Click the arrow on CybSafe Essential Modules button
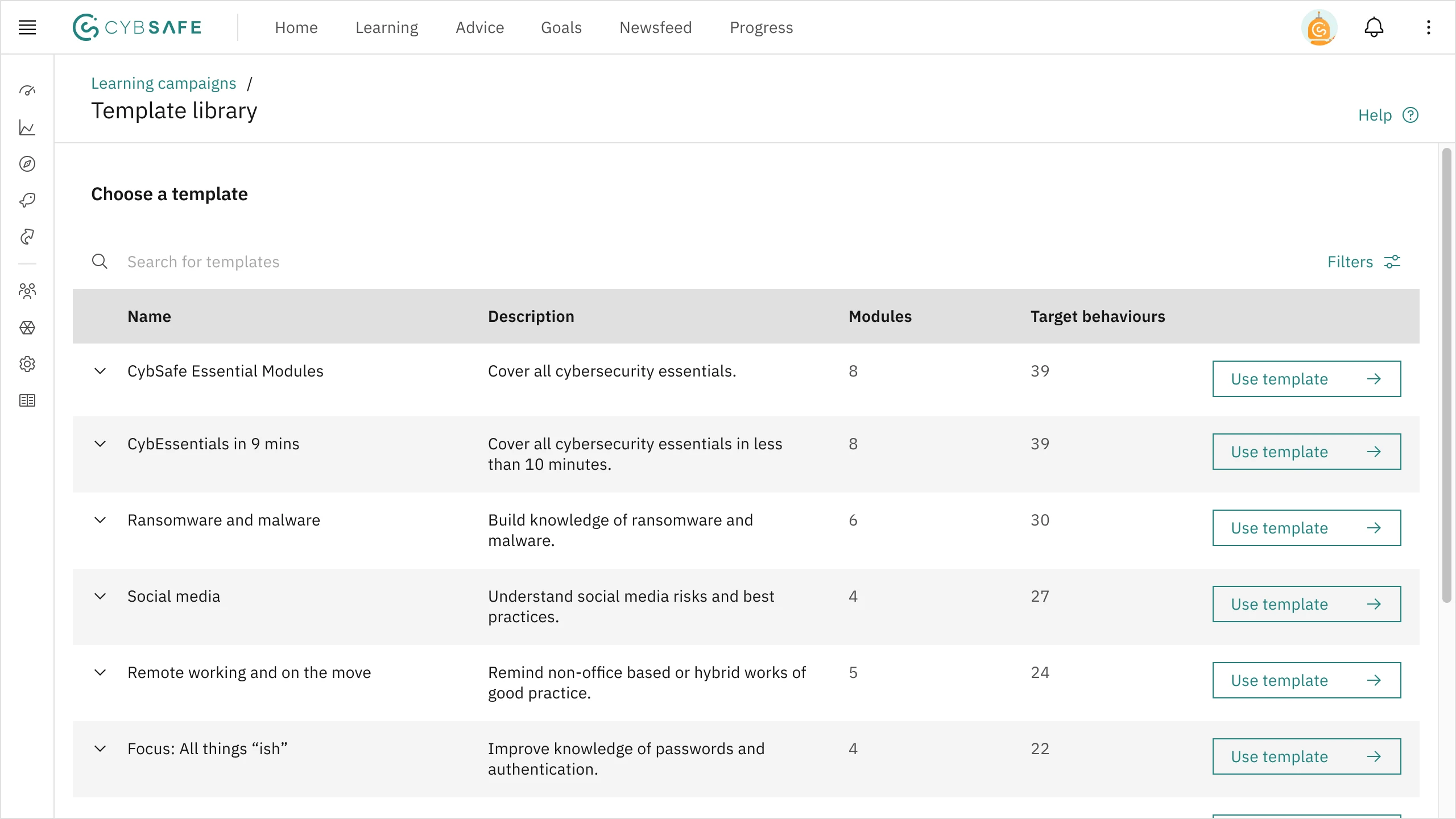This screenshot has height=819, width=1456. [x=1374, y=379]
